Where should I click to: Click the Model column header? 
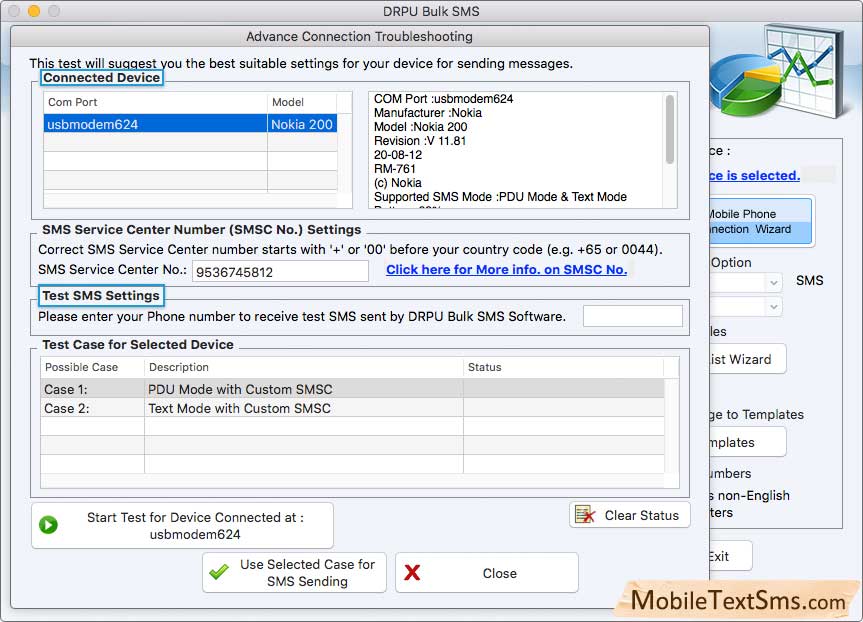click(302, 102)
